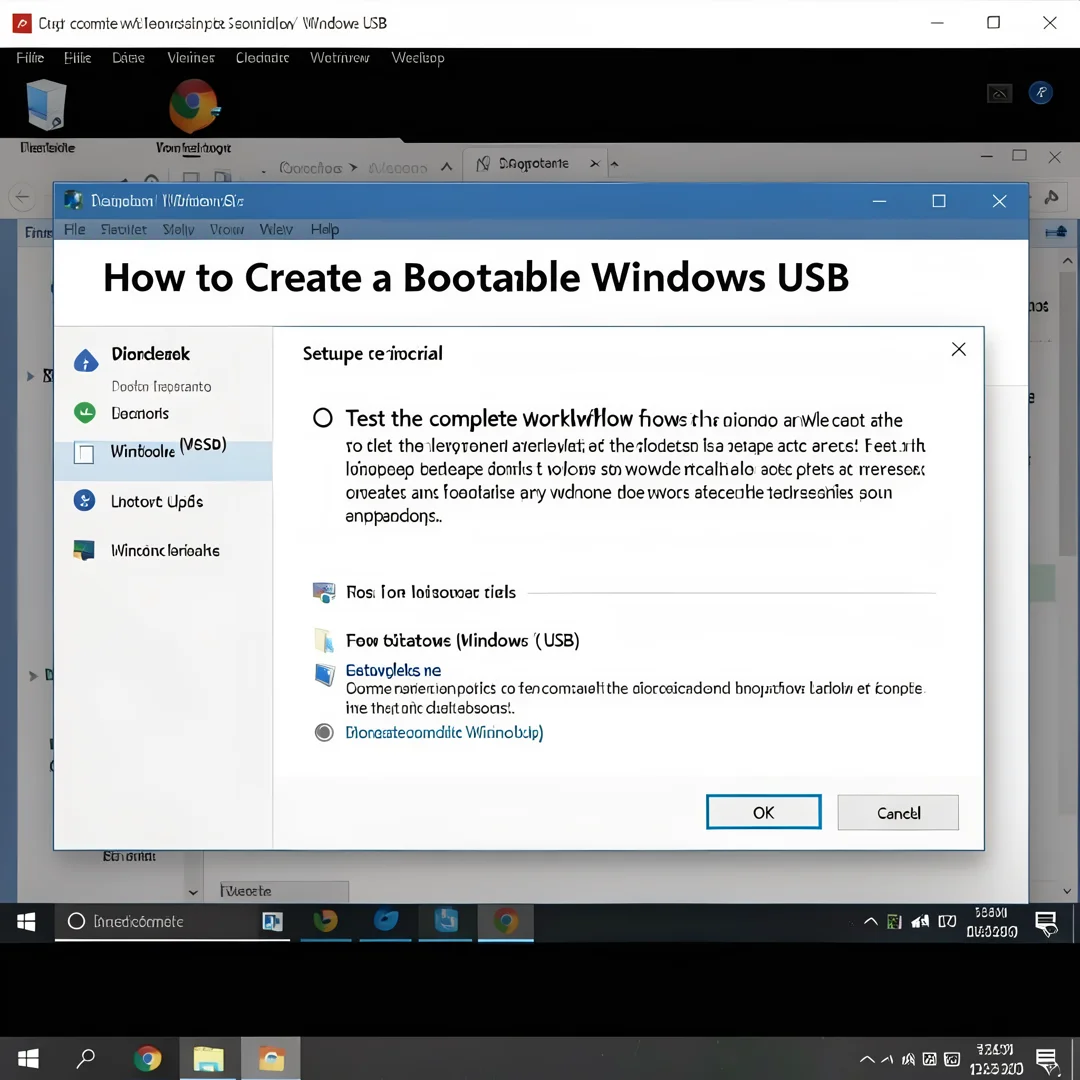Click the volume icon in the inner taskbar tray
This screenshot has height=1080, width=1080.
tap(920, 922)
